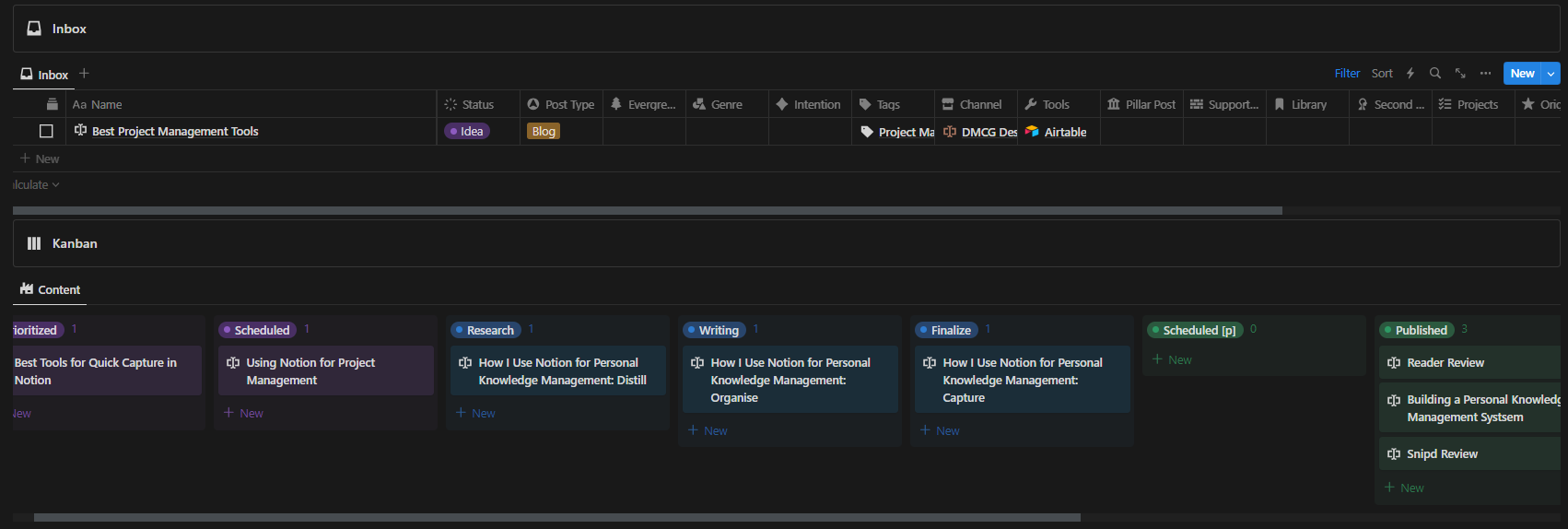Viewport: 1568px width, 529px height.
Task: Click page icon of Best Project Management Tools
Action: pyautogui.click(x=80, y=131)
